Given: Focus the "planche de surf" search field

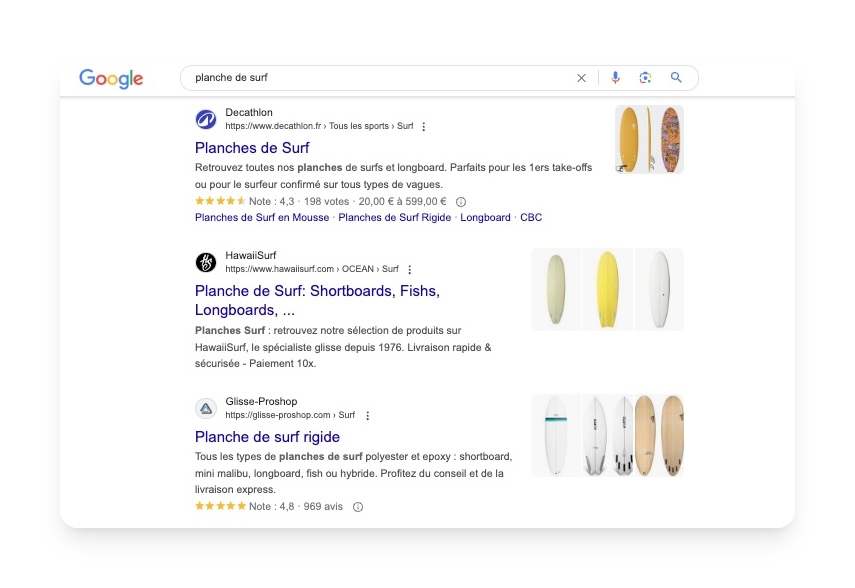Looking at the screenshot, I should pyautogui.click(x=380, y=78).
